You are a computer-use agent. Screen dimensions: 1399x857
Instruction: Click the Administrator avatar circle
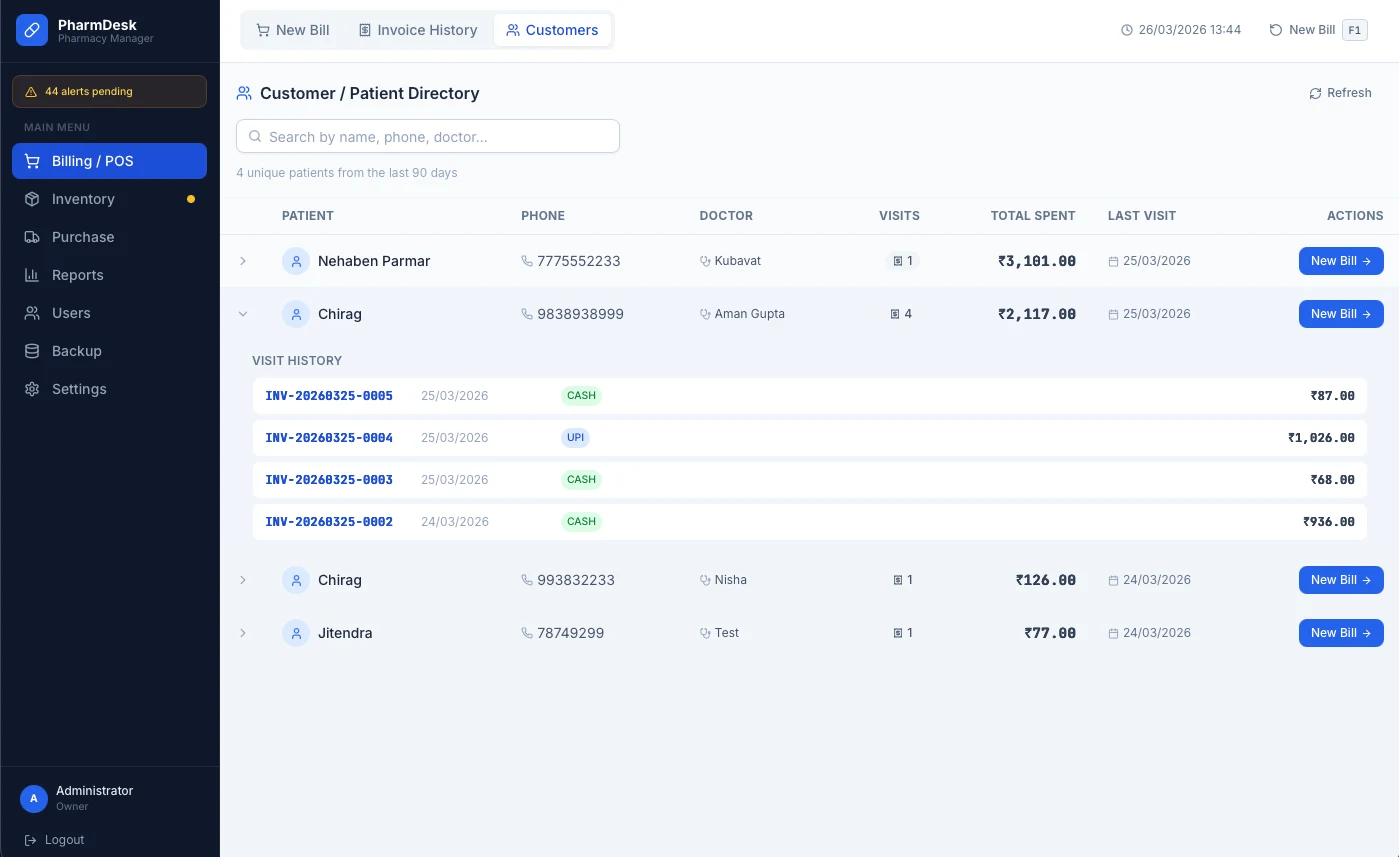(34, 798)
